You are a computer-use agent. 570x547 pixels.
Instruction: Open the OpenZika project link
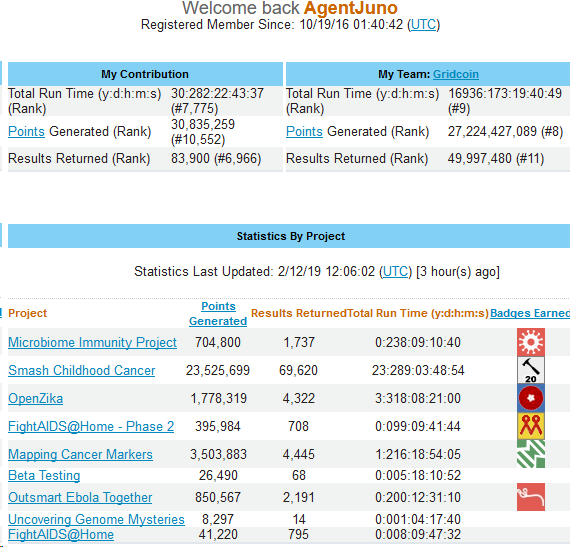[x=35, y=398]
